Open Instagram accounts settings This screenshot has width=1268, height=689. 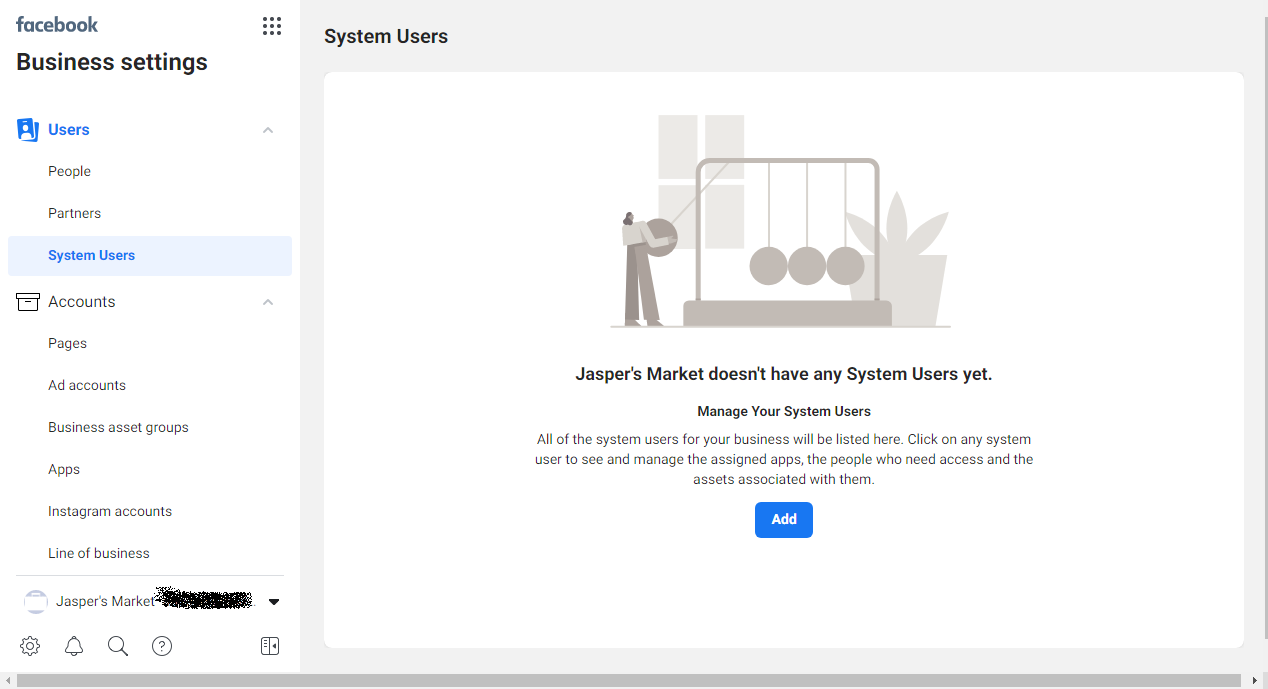[x=110, y=512]
